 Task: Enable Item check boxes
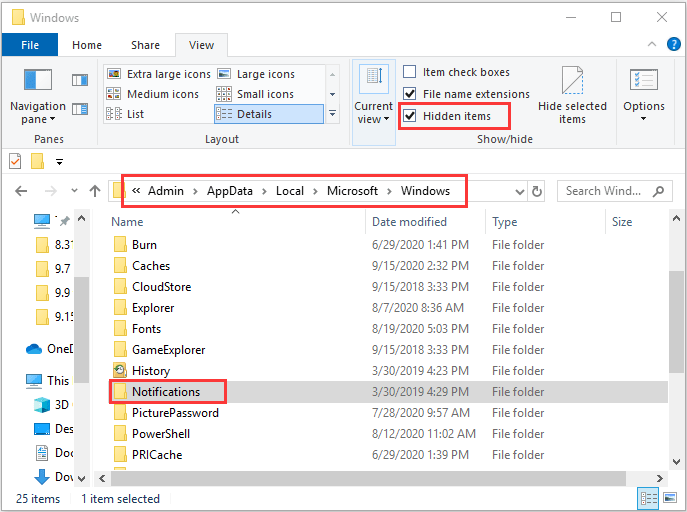(x=409, y=71)
